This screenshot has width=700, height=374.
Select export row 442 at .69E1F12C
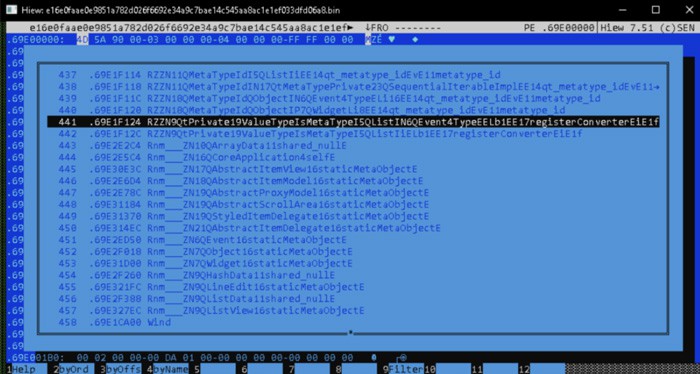coord(353,133)
